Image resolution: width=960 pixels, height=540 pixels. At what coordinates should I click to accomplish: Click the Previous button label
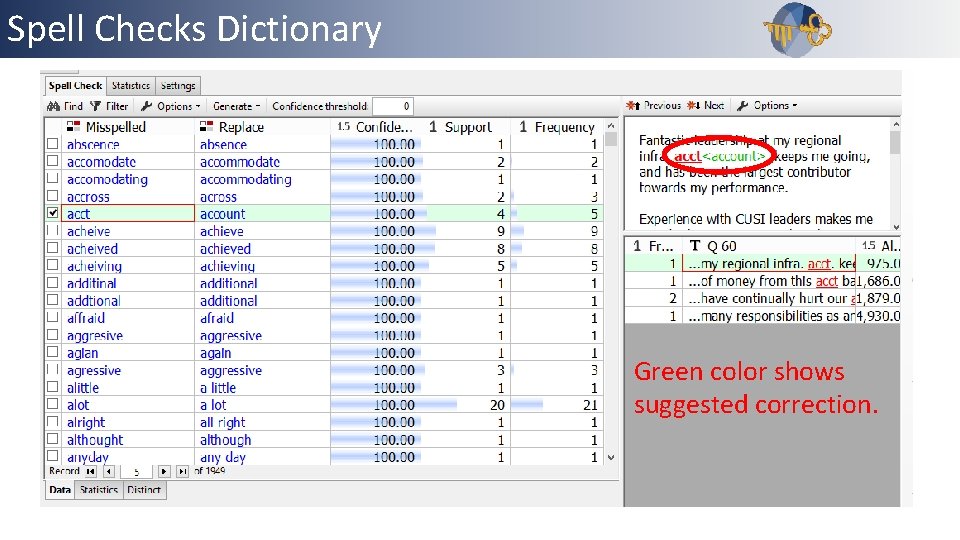coord(662,105)
